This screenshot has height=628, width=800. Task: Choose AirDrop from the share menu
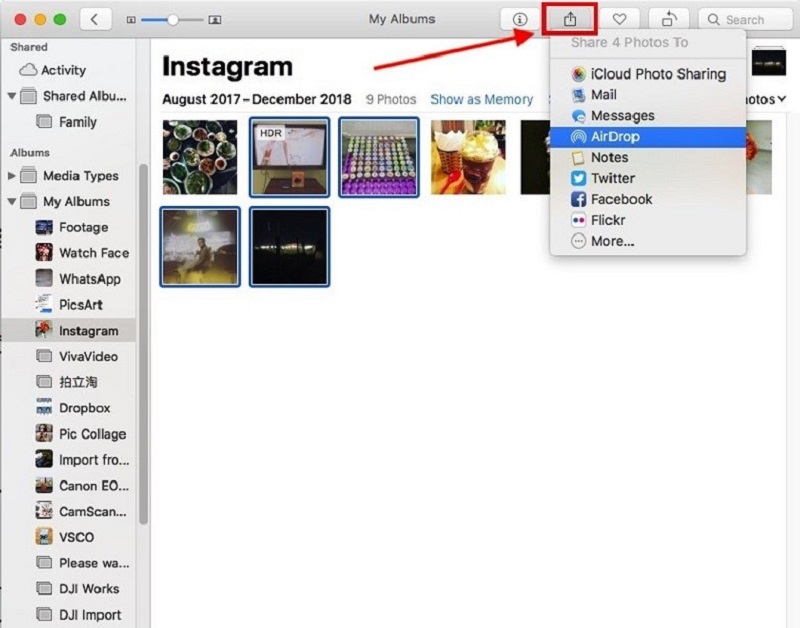click(x=614, y=136)
